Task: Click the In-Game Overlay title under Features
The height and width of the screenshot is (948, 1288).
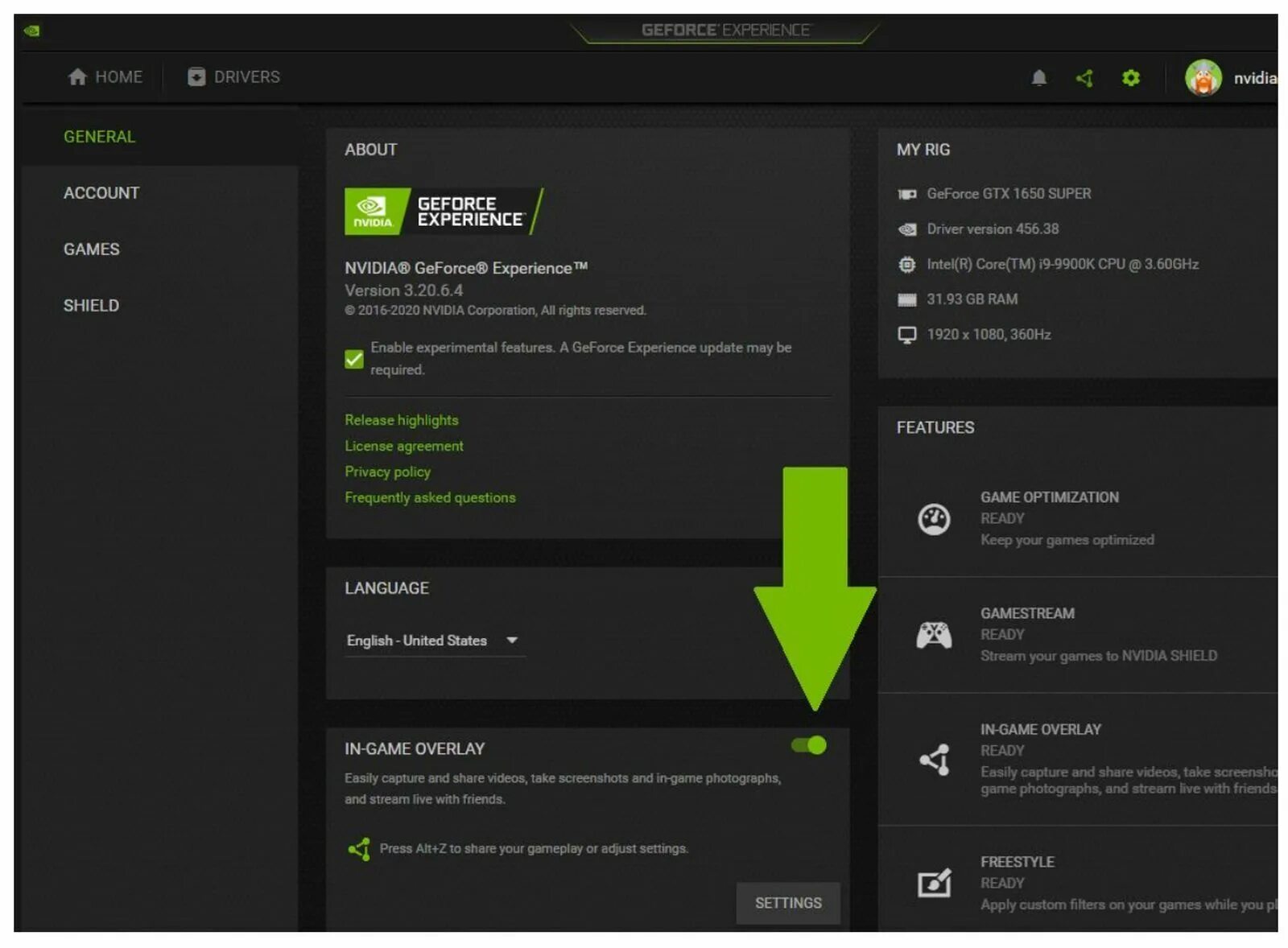Action: [x=1040, y=729]
